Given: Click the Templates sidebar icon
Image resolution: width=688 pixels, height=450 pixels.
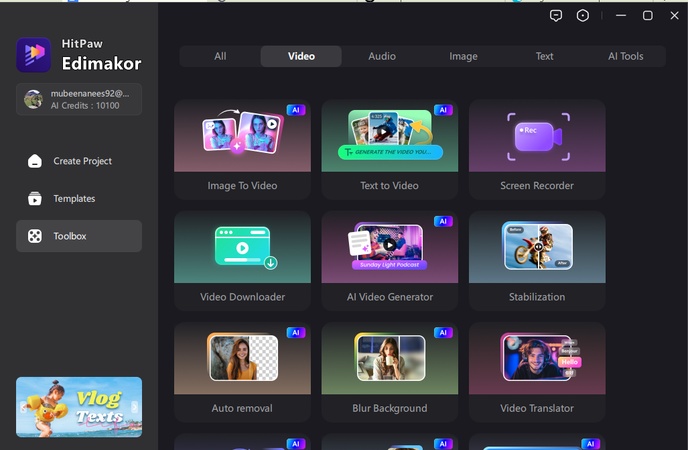Looking at the screenshot, I should [x=35, y=198].
